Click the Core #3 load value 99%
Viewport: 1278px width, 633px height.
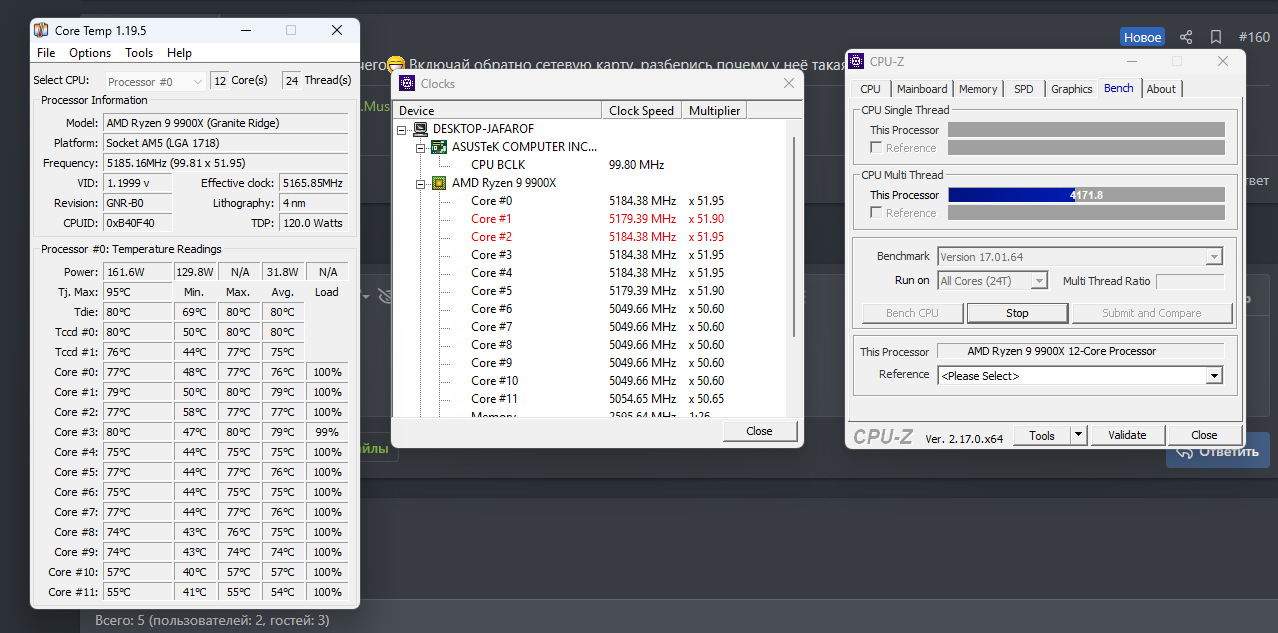click(x=327, y=432)
